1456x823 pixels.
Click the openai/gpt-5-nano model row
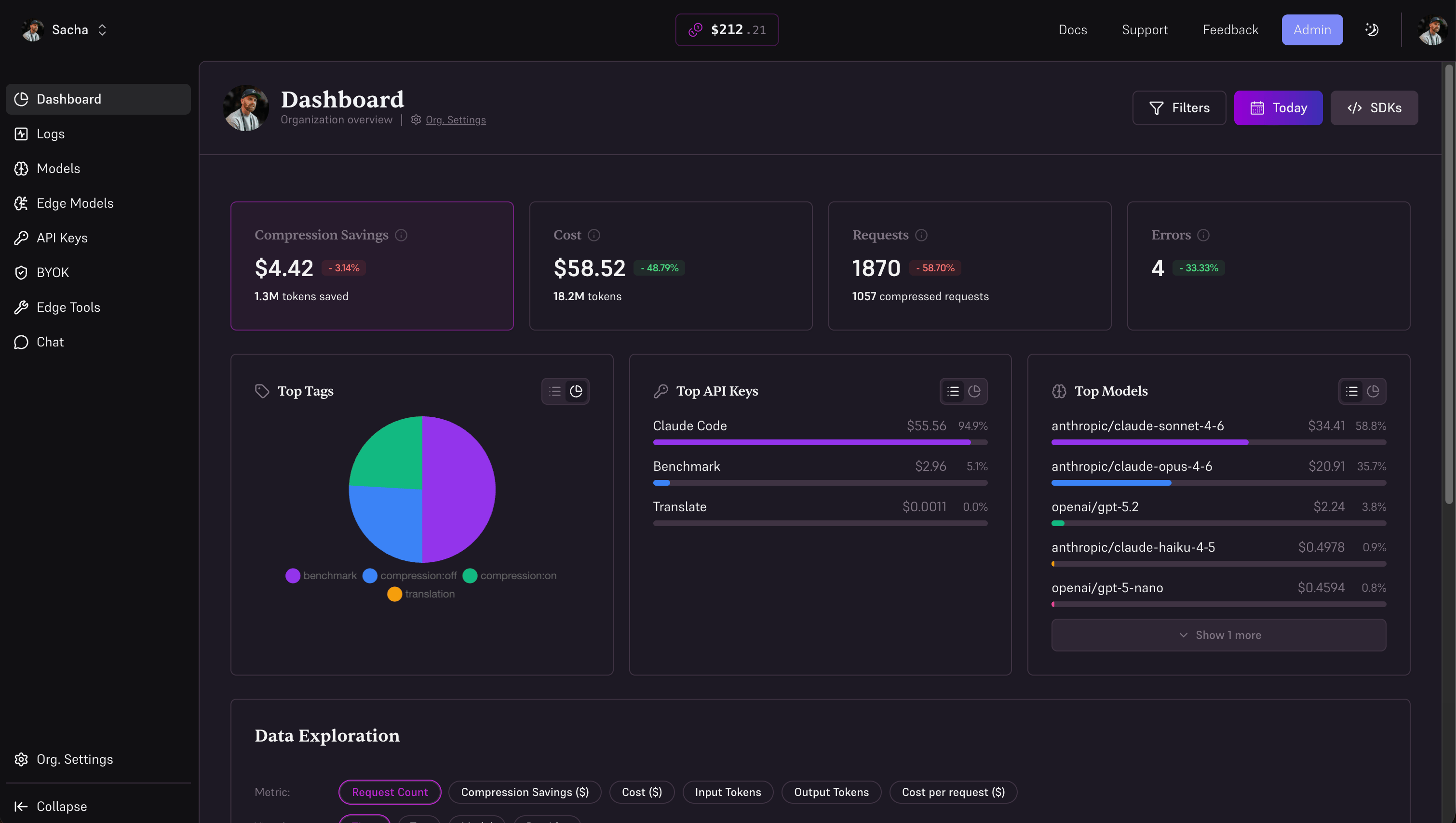pos(1218,595)
